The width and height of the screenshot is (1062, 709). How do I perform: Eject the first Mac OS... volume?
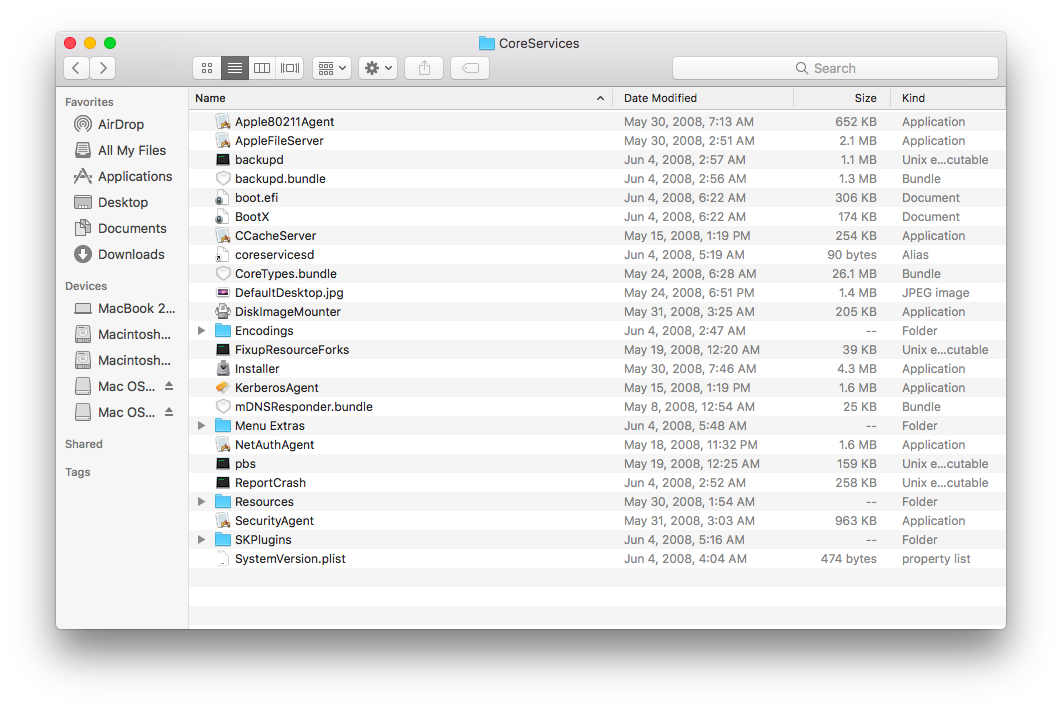(169, 386)
